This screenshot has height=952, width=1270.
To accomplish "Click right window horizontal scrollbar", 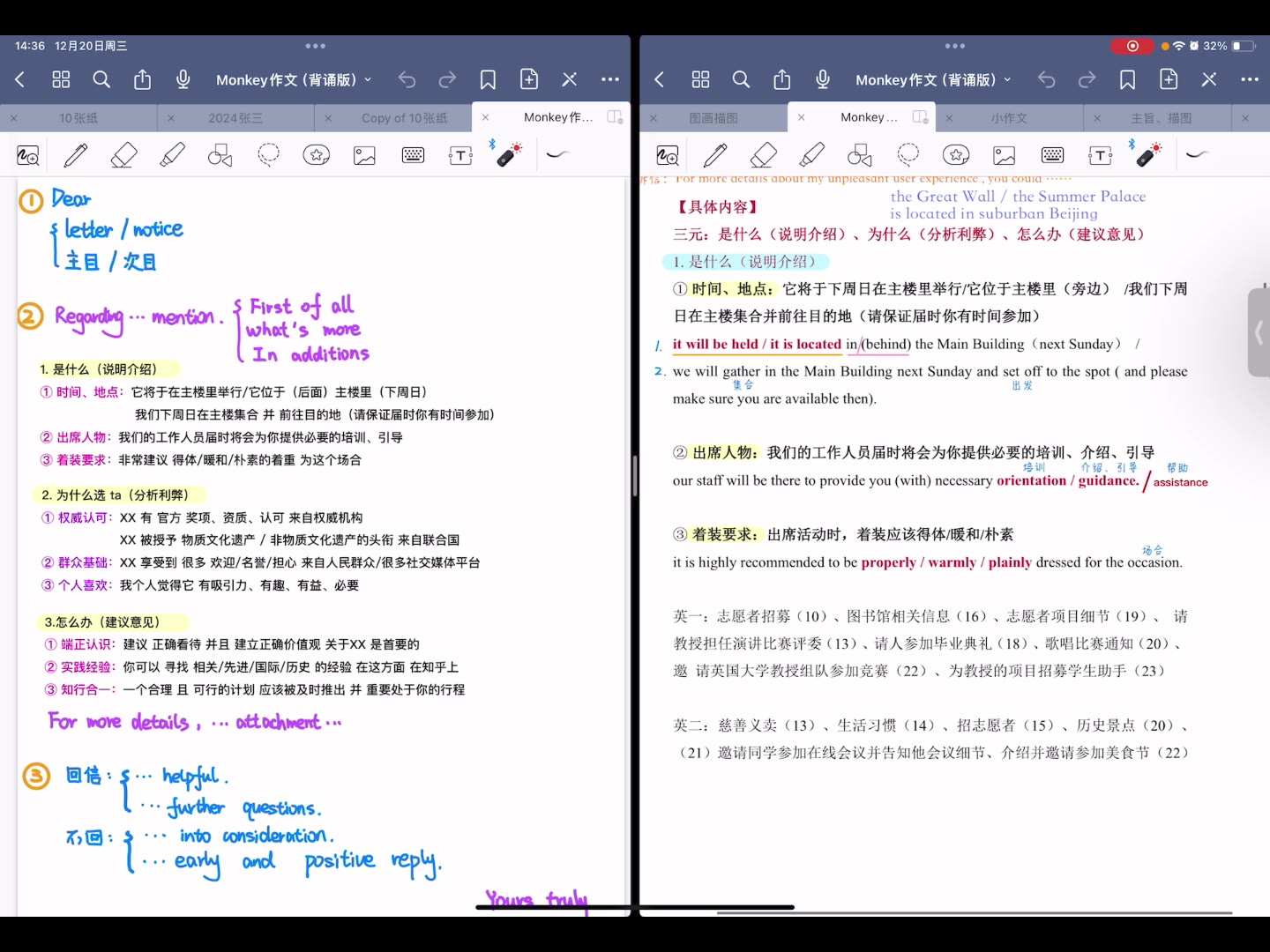I will pyautogui.click(x=975, y=912).
